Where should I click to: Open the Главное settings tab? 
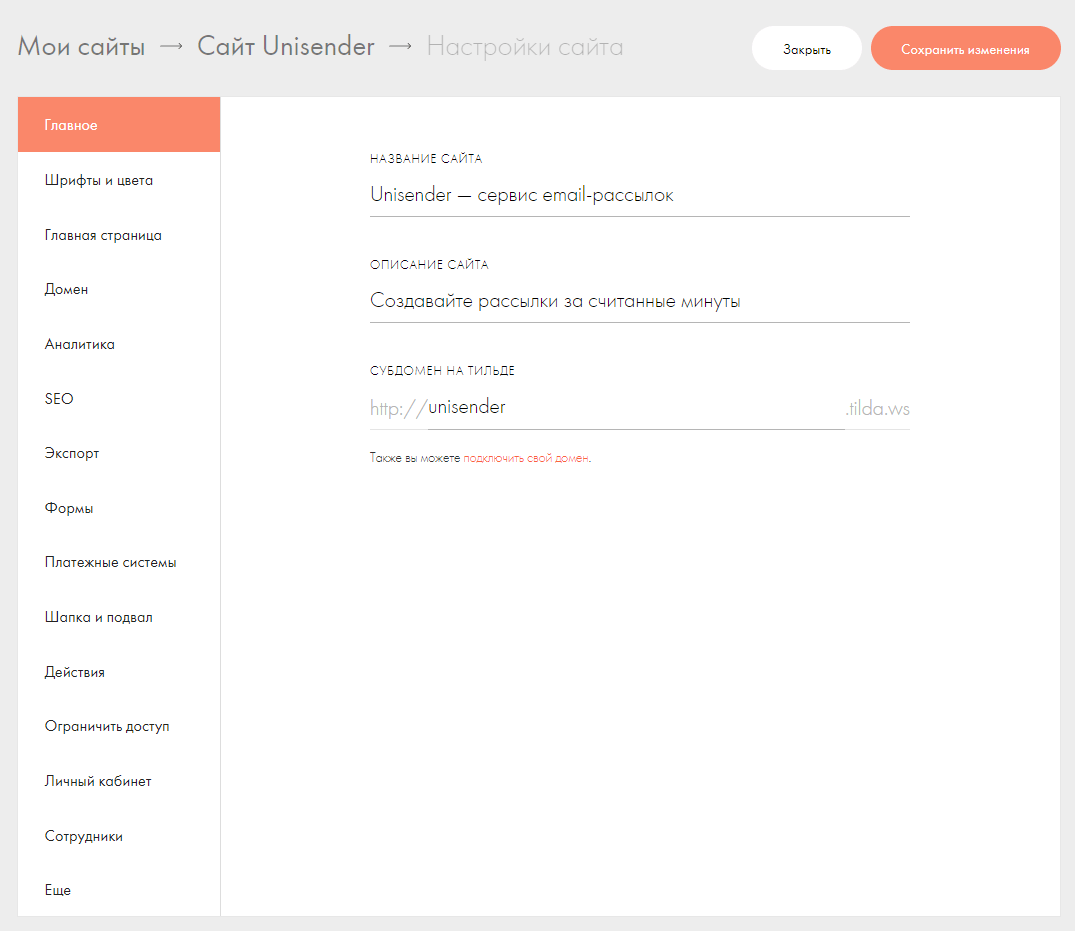(119, 125)
